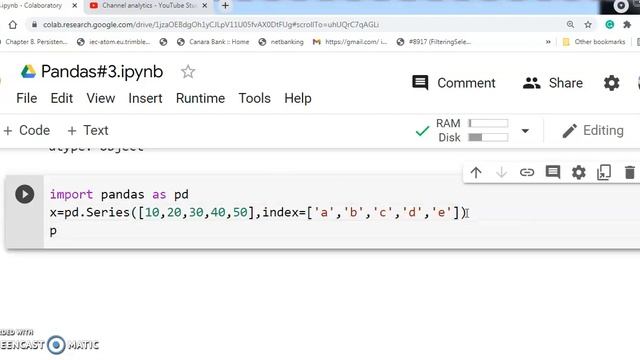The height and width of the screenshot is (360, 640).
Task: Move cell up with arrow icon
Action: (x=476, y=172)
